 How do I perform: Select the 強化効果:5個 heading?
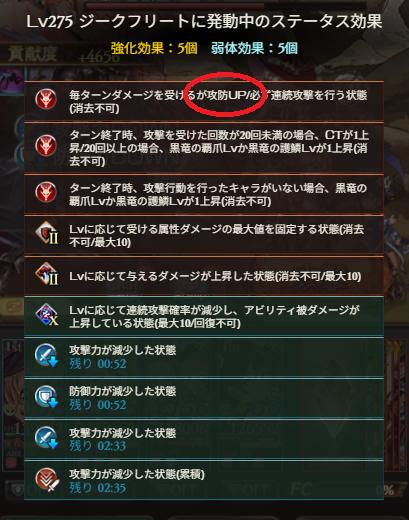154,48
